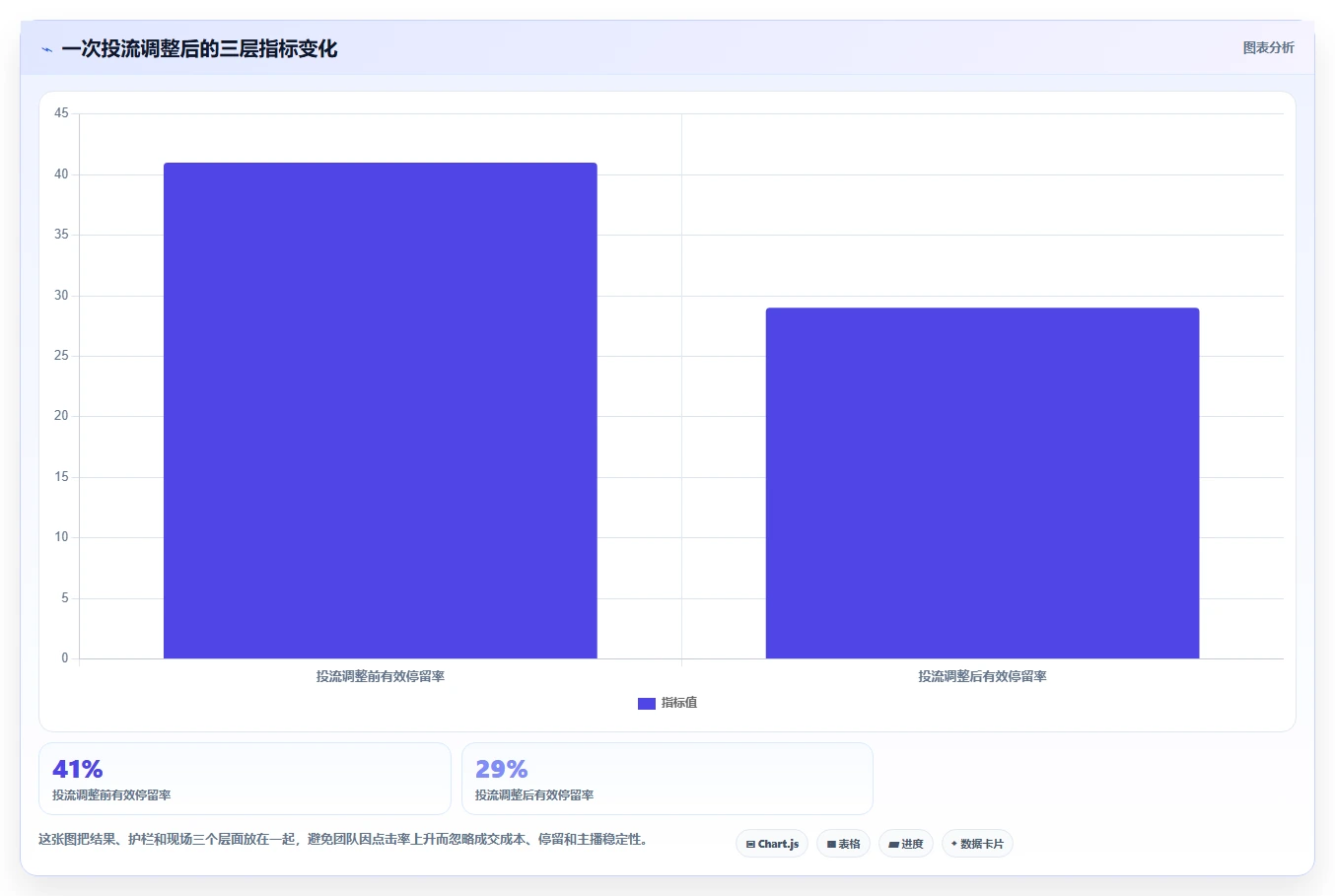Select the Chart.js tag chip
The height and width of the screenshot is (896, 1335).
click(x=772, y=844)
